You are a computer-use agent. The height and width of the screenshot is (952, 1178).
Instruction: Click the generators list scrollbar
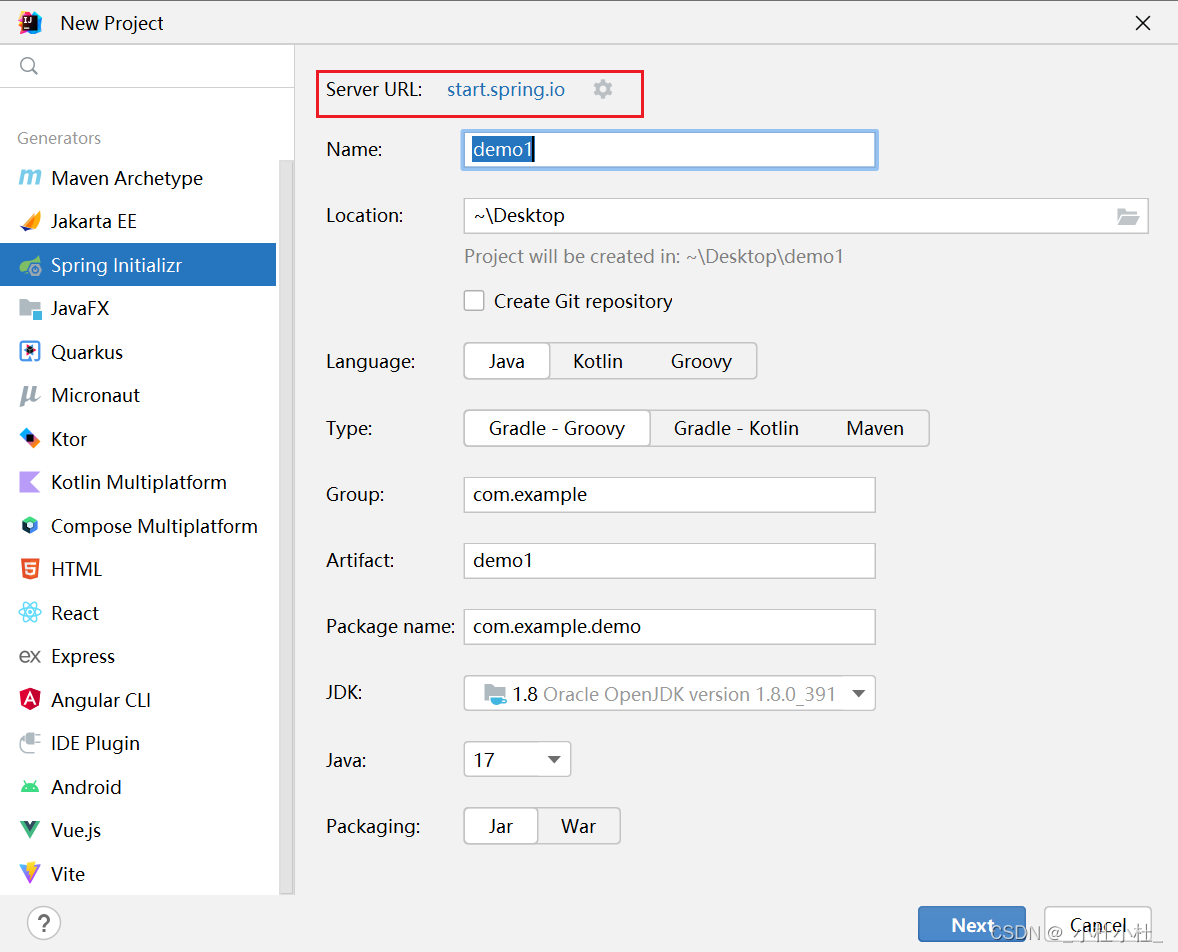[286, 526]
